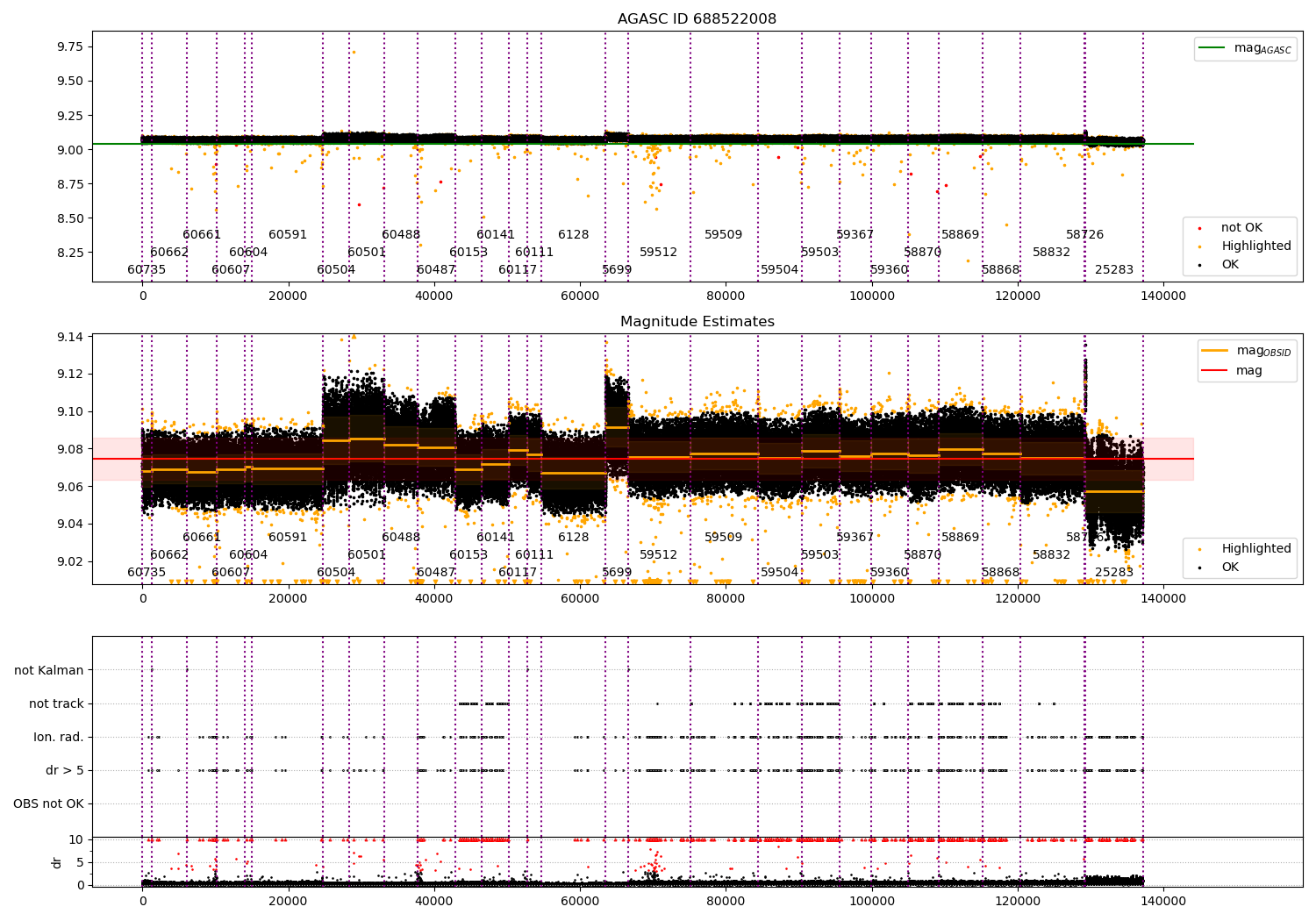Click obsid label 25283 in top plot
This screenshot has width=1316, height=921.
pyautogui.click(x=1114, y=270)
